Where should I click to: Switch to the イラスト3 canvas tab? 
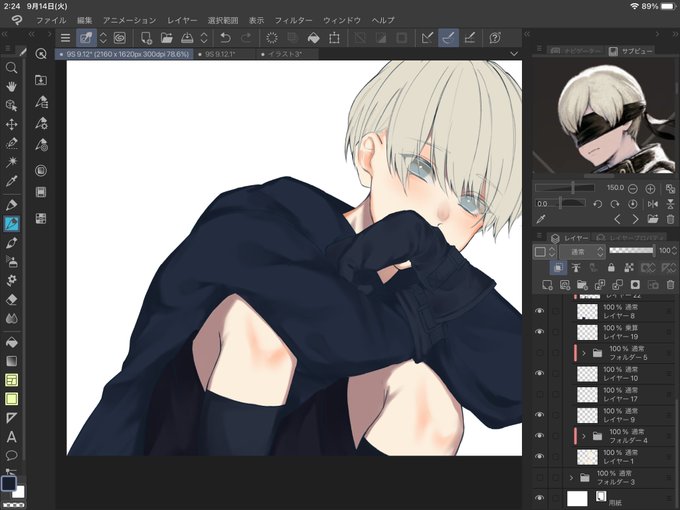(x=285, y=54)
